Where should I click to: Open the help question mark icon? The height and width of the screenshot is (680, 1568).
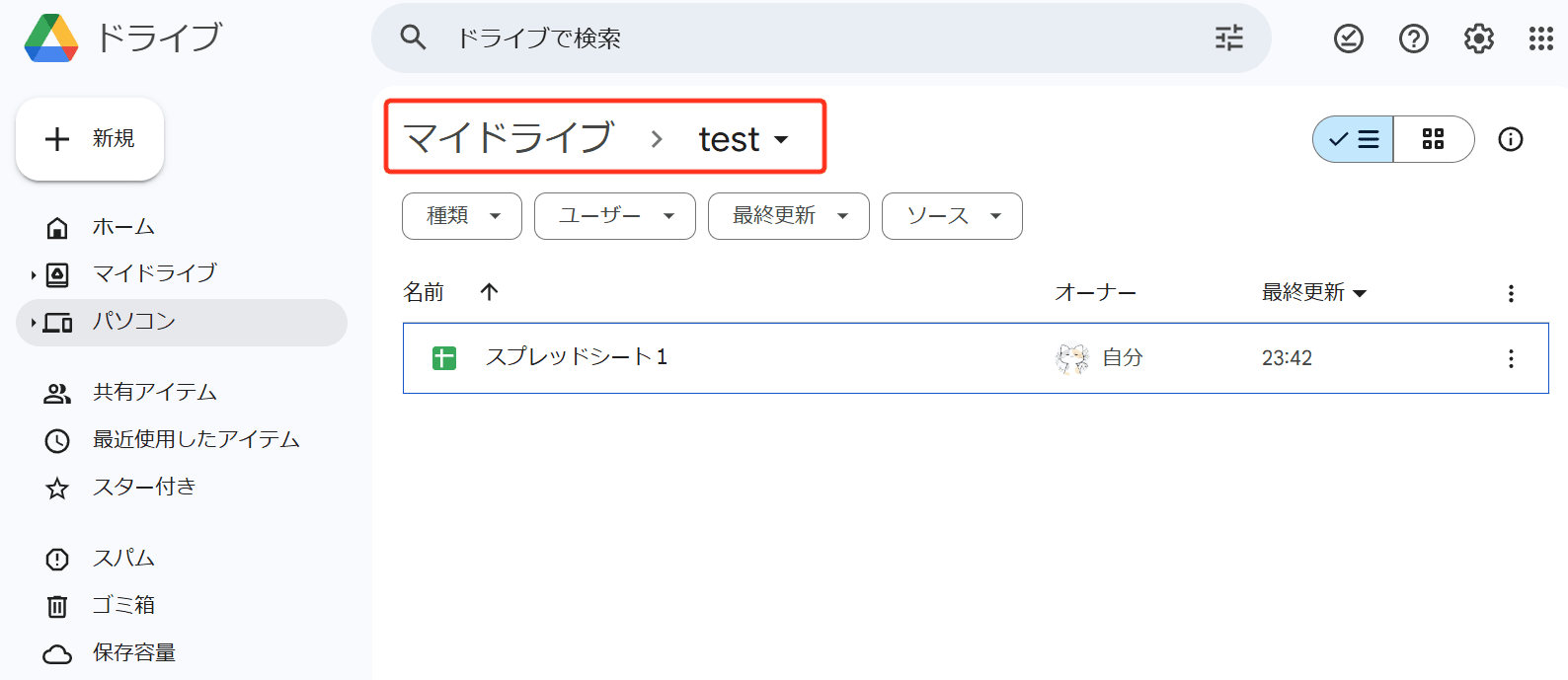coord(1414,38)
